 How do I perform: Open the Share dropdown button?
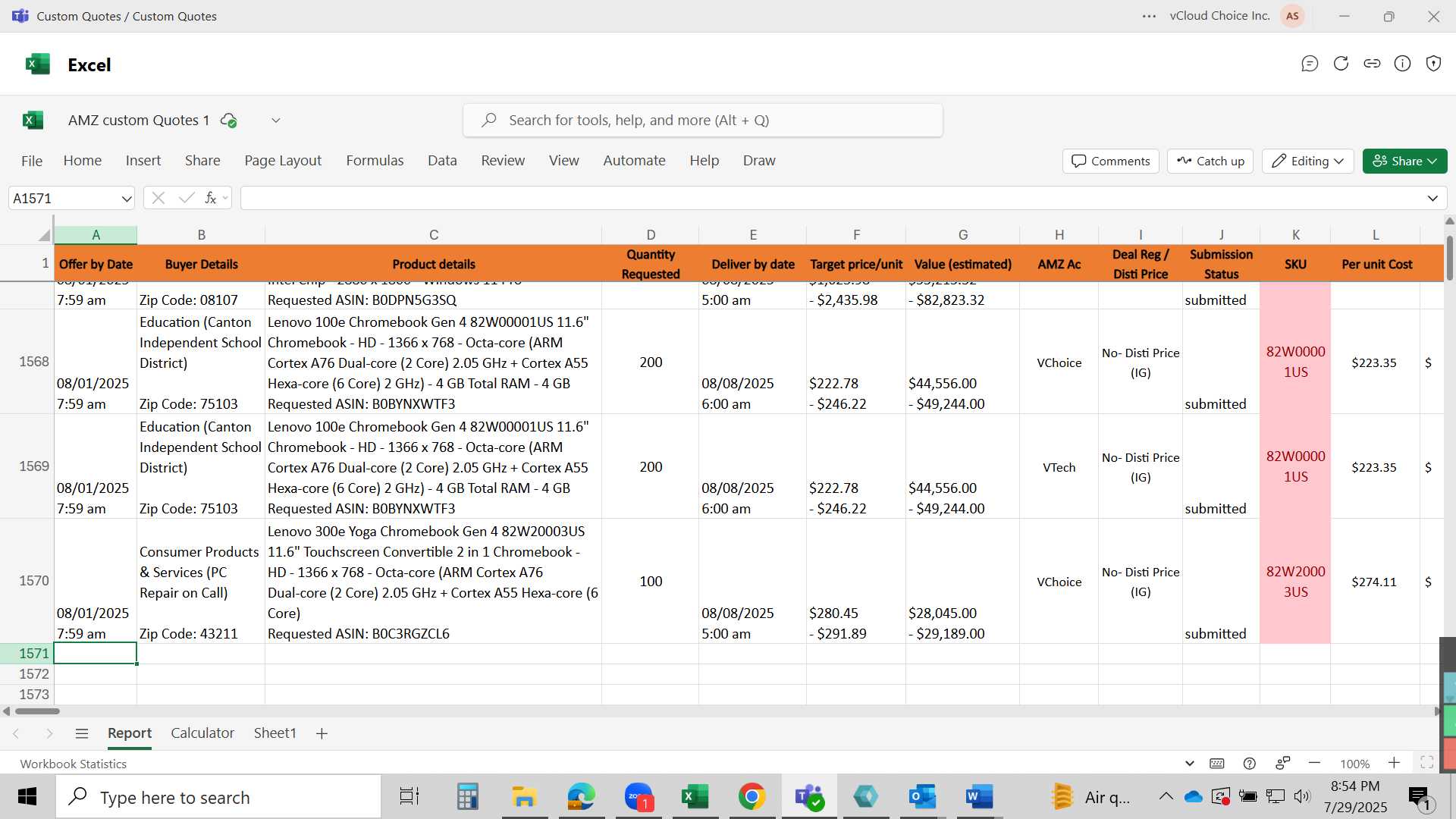pos(1404,161)
